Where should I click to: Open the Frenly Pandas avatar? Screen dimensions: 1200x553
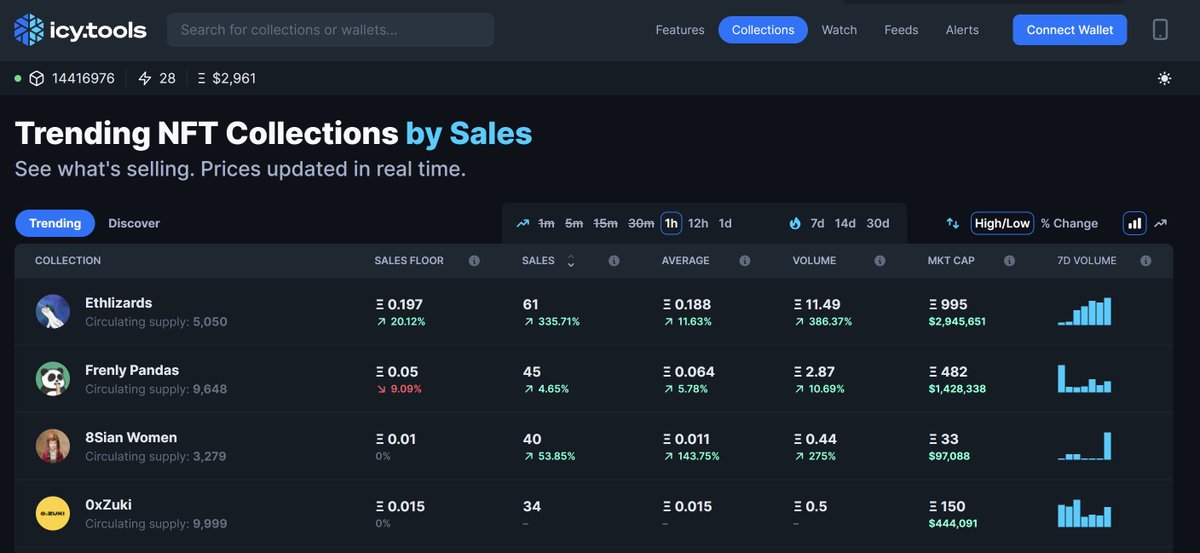[53, 379]
